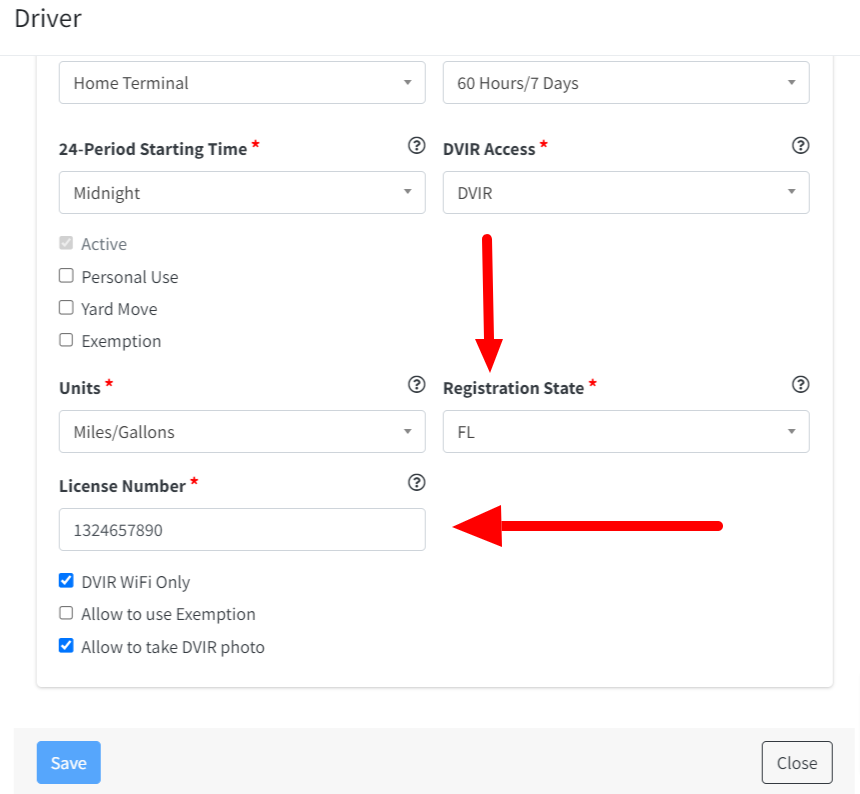Check the Yard Move option
The image size is (860, 794).
pyautogui.click(x=66, y=307)
